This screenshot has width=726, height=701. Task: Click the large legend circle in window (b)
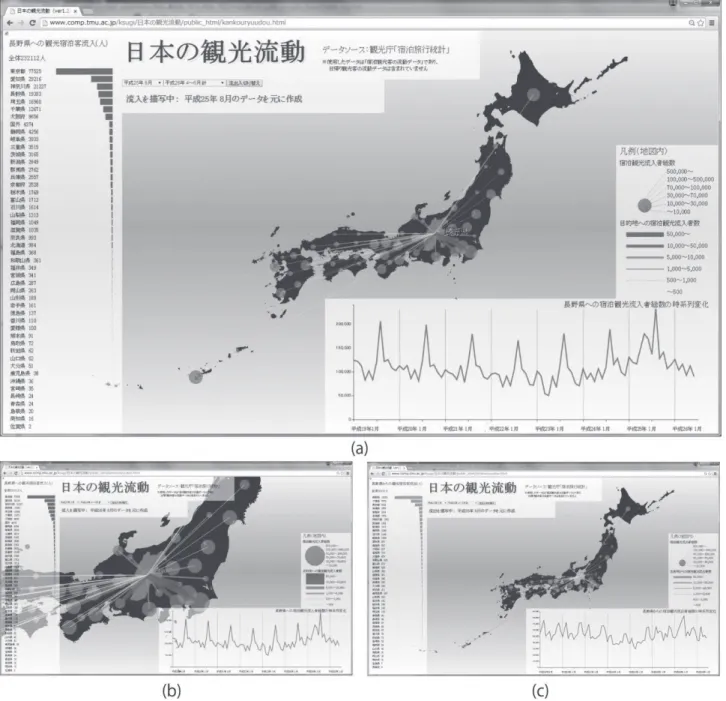point(314,555)
